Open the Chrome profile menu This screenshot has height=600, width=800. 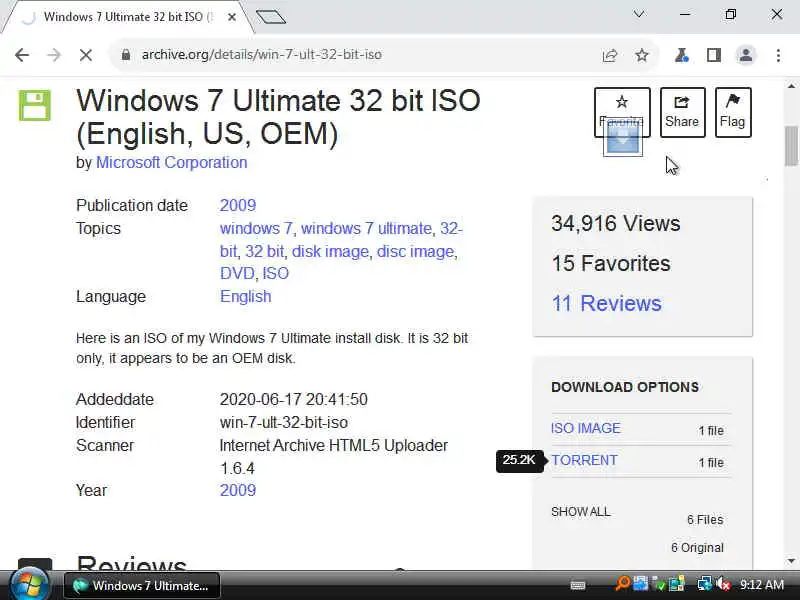click(745, 55)
